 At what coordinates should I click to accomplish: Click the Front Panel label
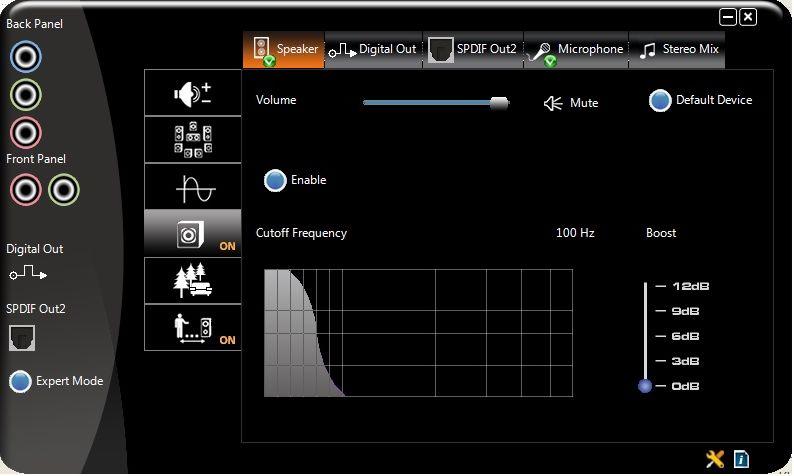point(36,159)
